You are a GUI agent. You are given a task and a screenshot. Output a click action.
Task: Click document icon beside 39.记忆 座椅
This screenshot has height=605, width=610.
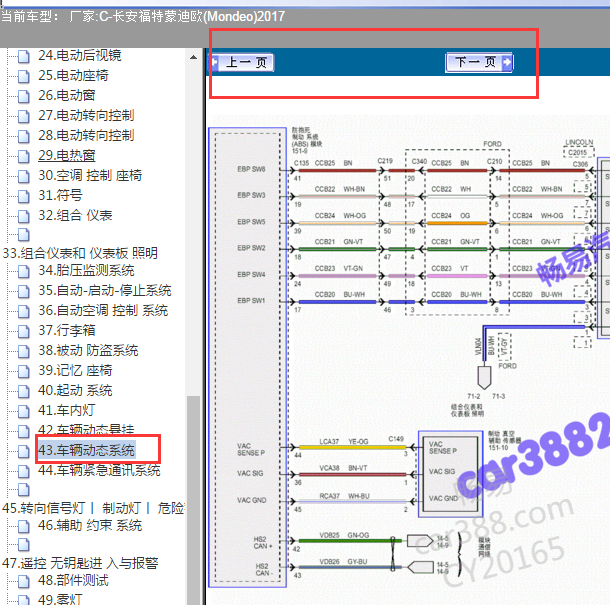pyautogui.click(x=24, y=371)
